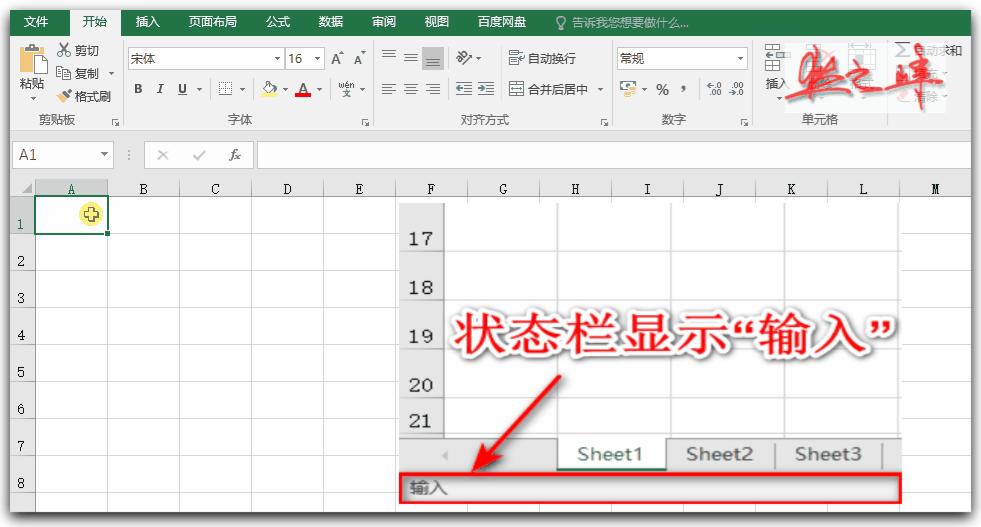Apply percent style
981x527 pixels.
point(663,90)
